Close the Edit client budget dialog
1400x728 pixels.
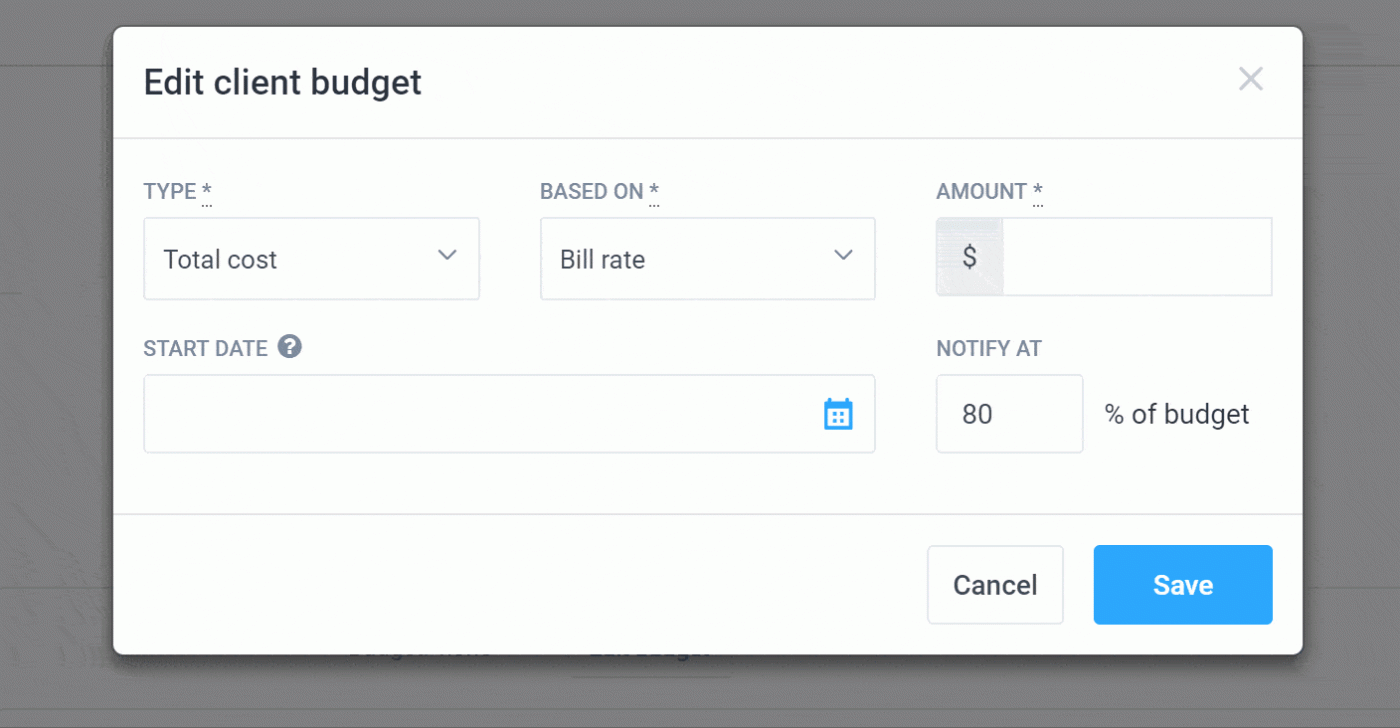pos(1250,79)
